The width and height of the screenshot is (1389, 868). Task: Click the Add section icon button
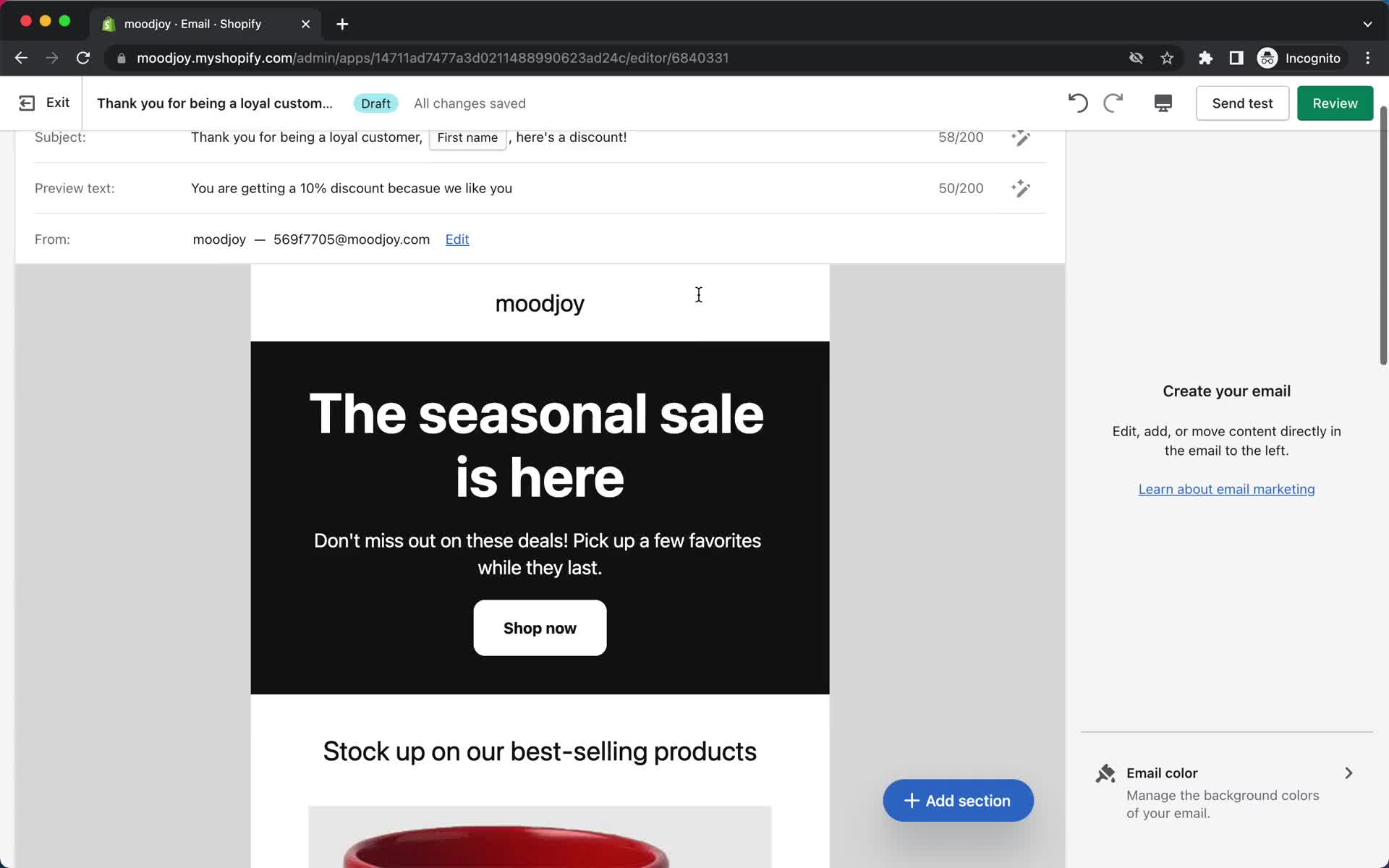coord(910,800)
